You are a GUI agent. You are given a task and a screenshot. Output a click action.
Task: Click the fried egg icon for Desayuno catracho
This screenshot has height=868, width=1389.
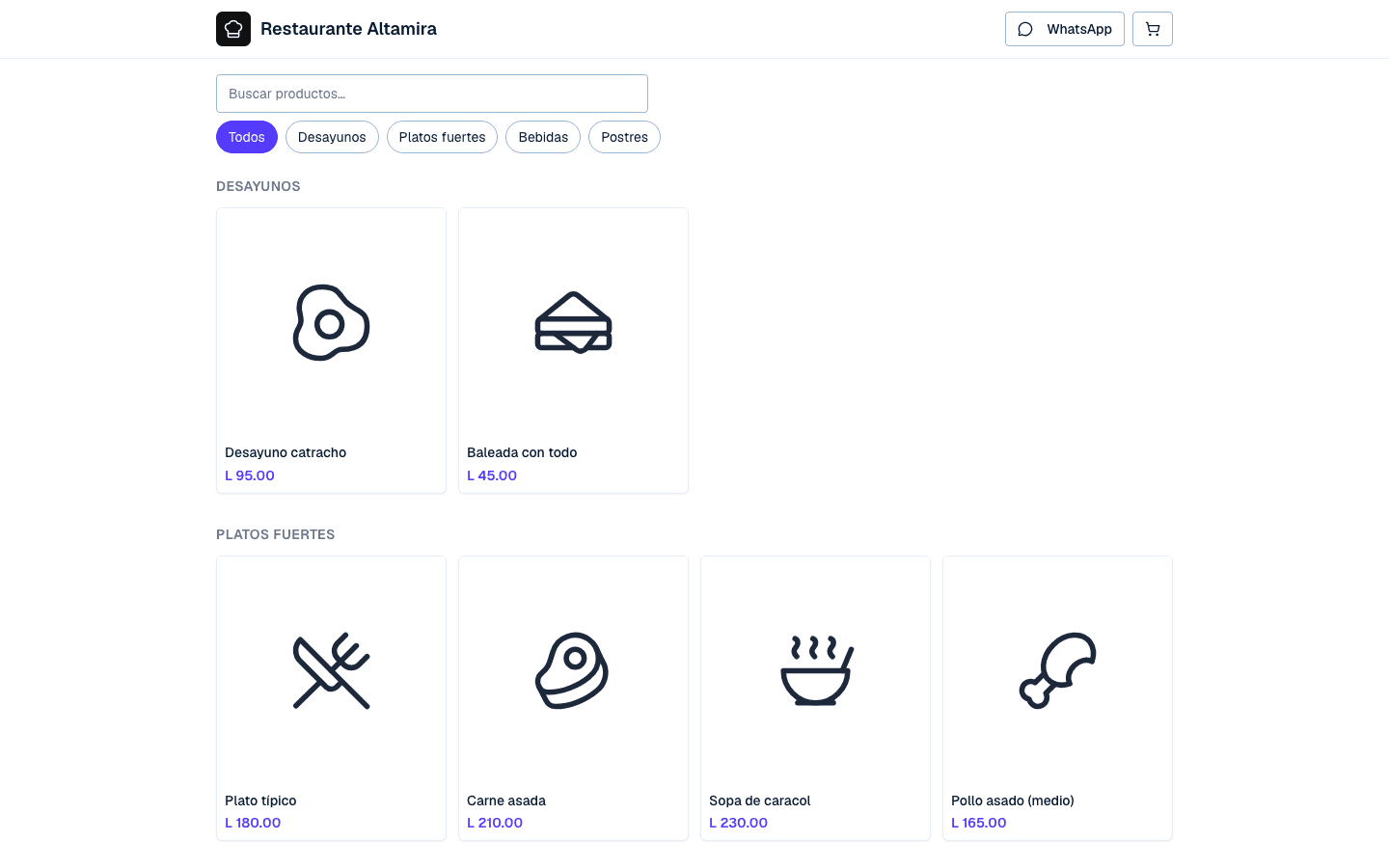pos(331,323)
